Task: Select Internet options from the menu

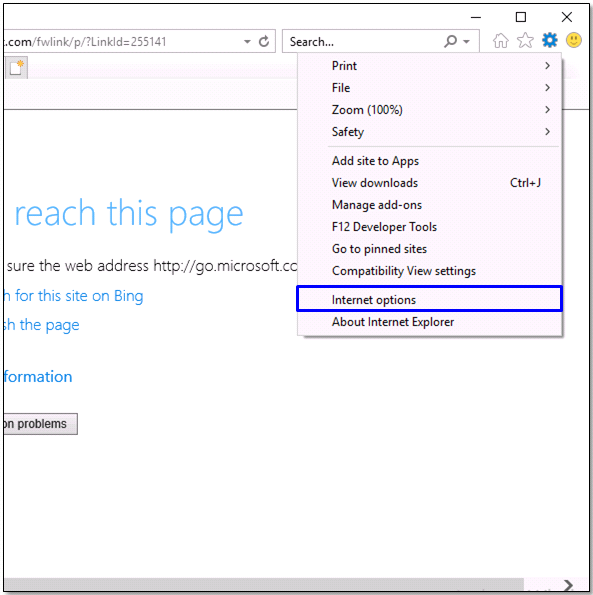Action: pos(429,299)
